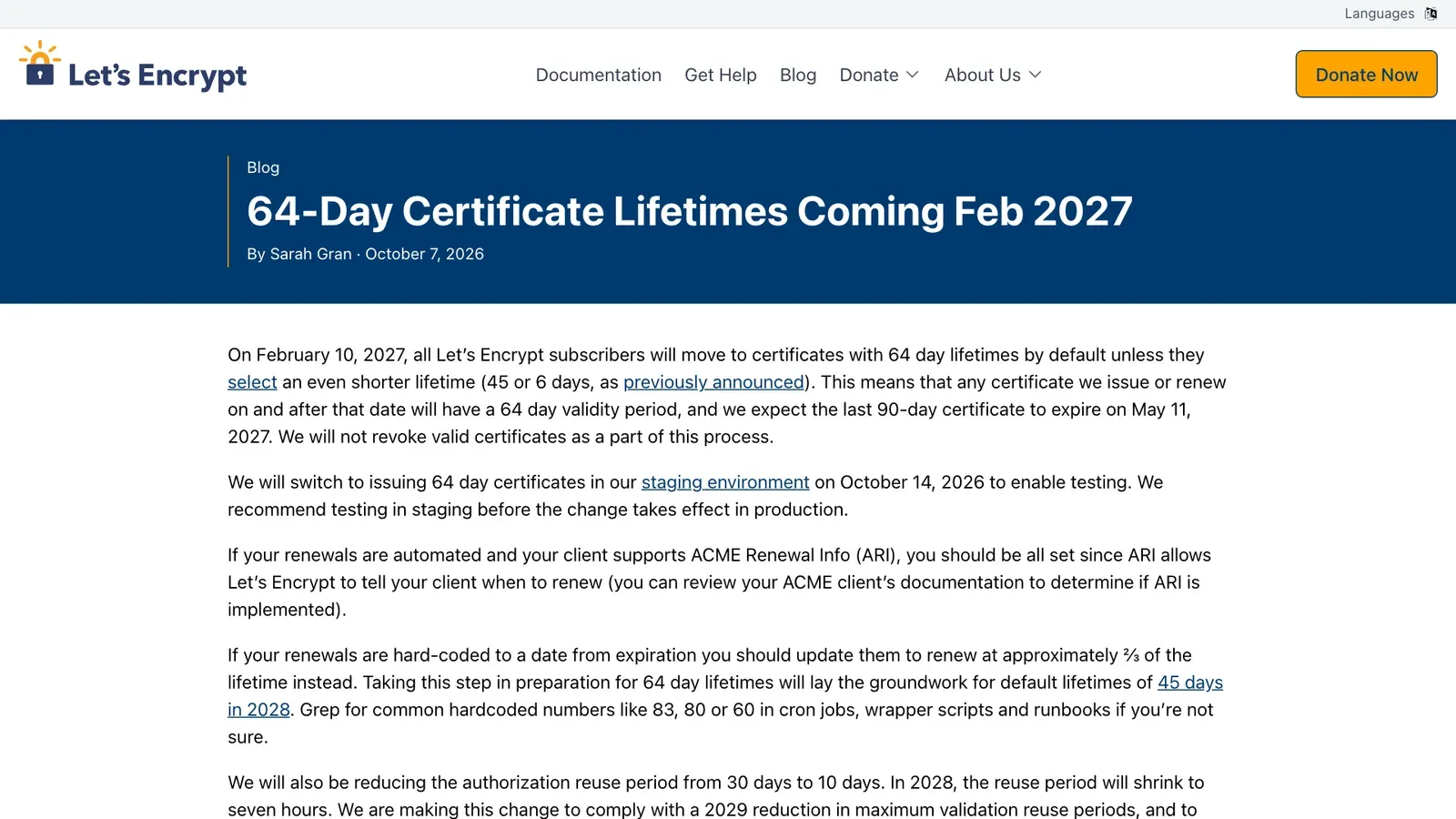Open the 'previously announced' link
The height and width of the screenshot is (819, 1456).
pos(714,382)
